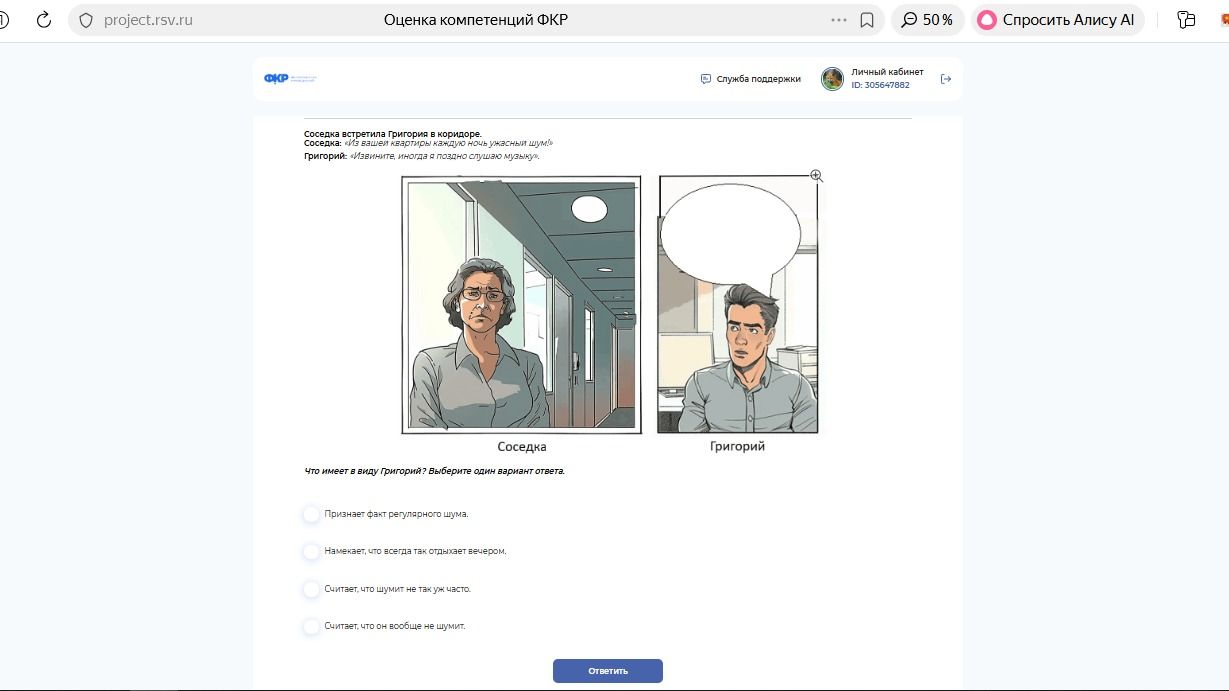Click the support chat icon
Screen dimensions: 1229x691
point(706,79)
